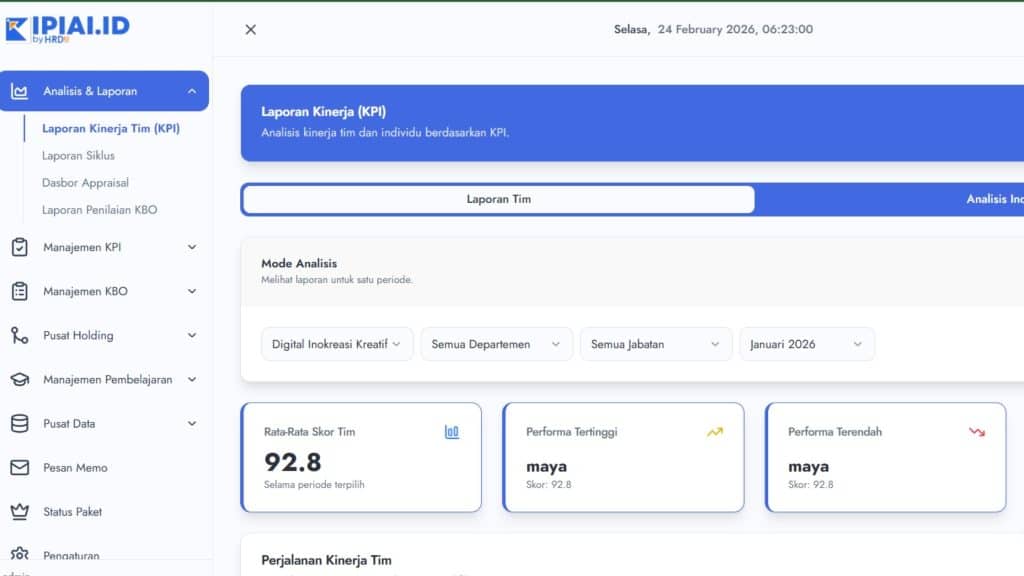This screenshot has height=576, width=1024.
Task: Open the Semua Departemen dropdown
Action: [496, 343]
